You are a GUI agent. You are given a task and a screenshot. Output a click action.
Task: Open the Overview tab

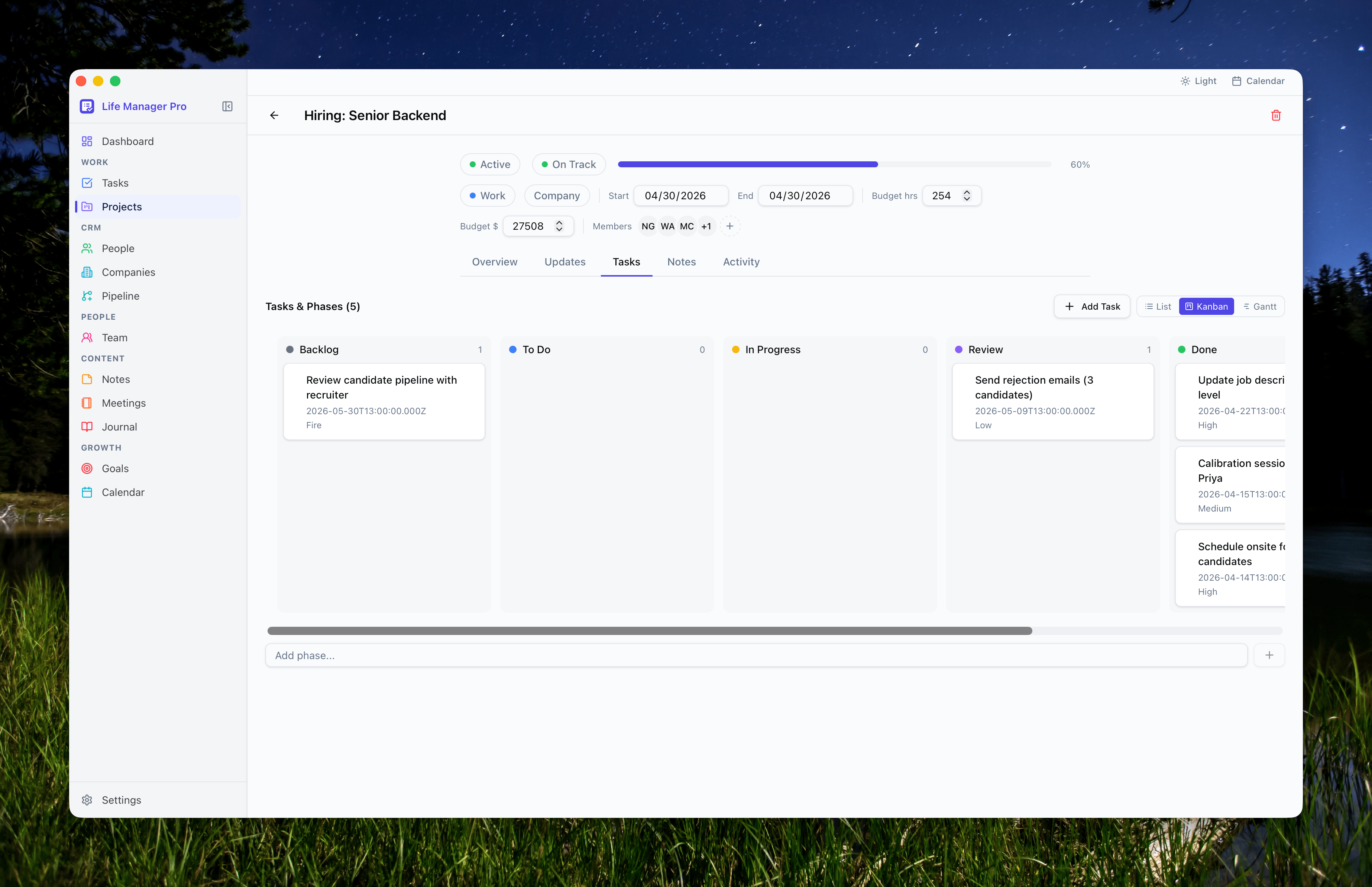[x=495, y=262]
